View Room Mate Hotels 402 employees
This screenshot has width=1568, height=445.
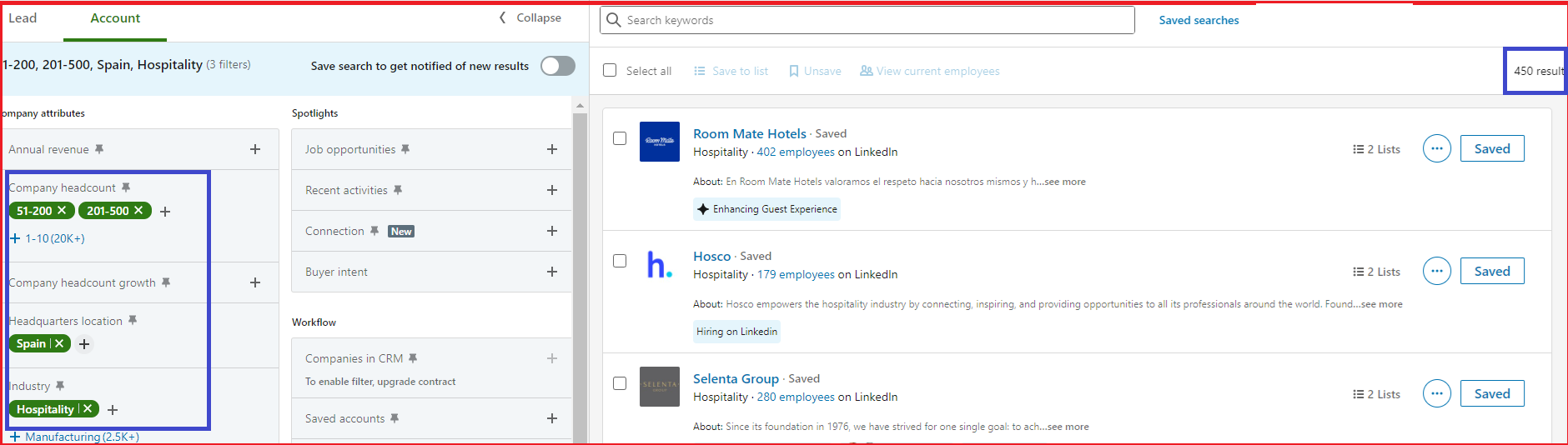[x=796, y=152]
